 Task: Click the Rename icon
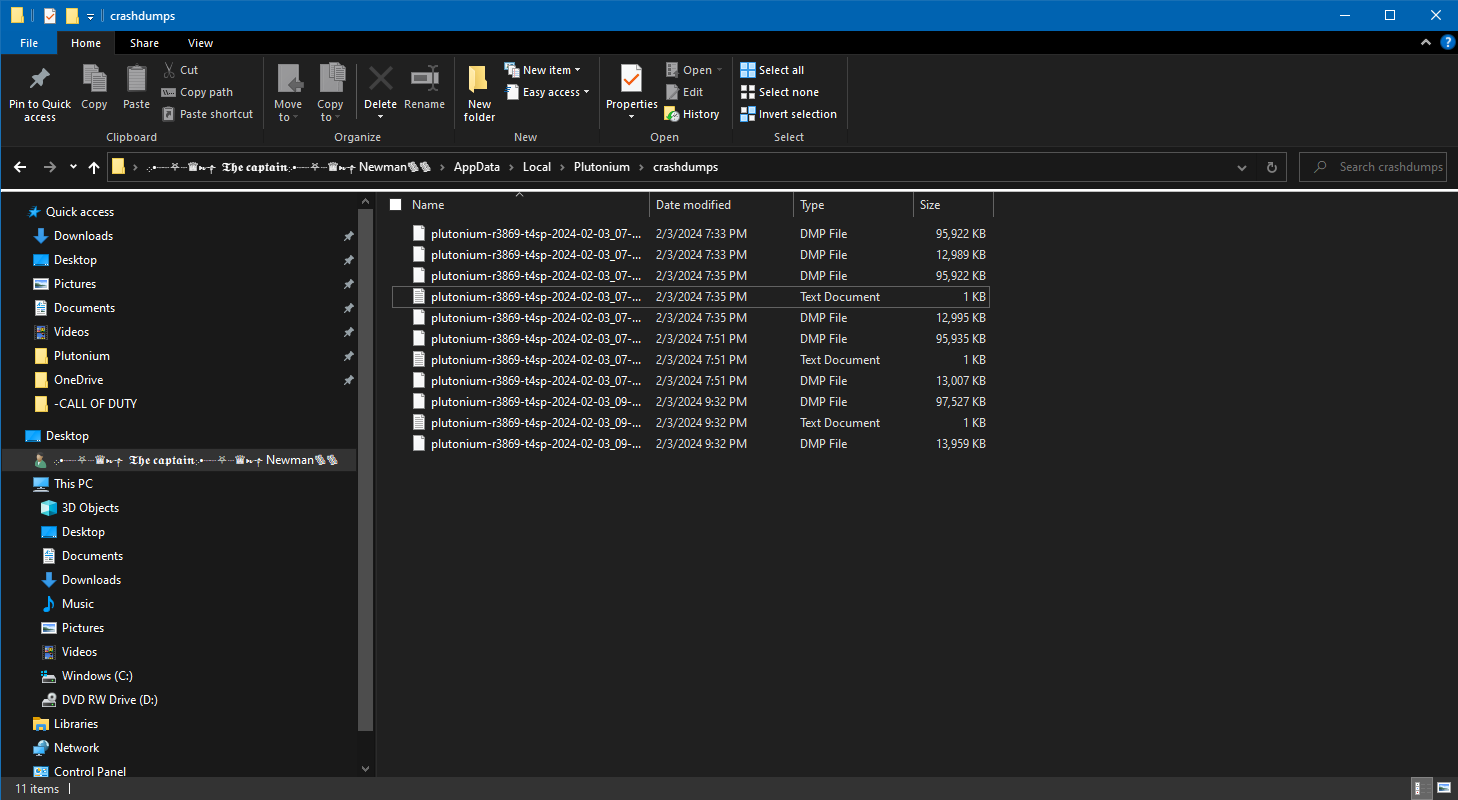(425, 79)
